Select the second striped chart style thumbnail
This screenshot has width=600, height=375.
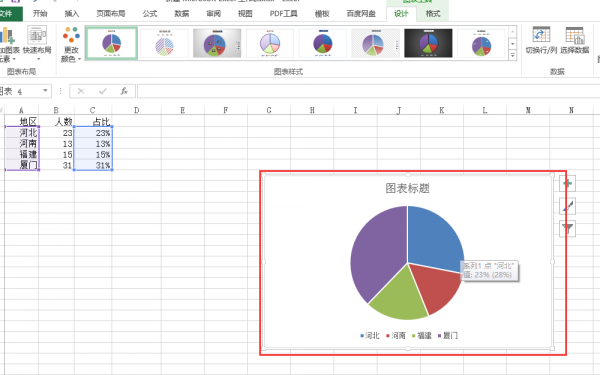(x=164, y=43)
